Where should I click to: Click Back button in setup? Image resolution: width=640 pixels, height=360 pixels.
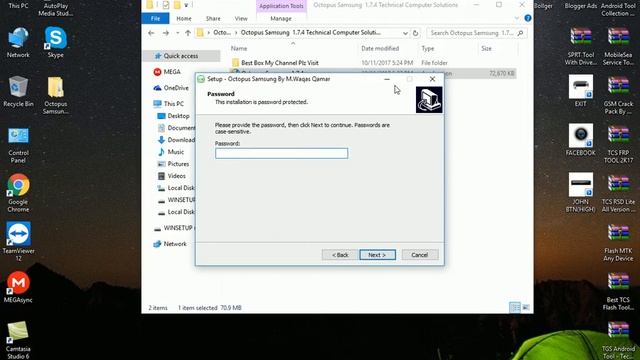click(x=340, y=255)
